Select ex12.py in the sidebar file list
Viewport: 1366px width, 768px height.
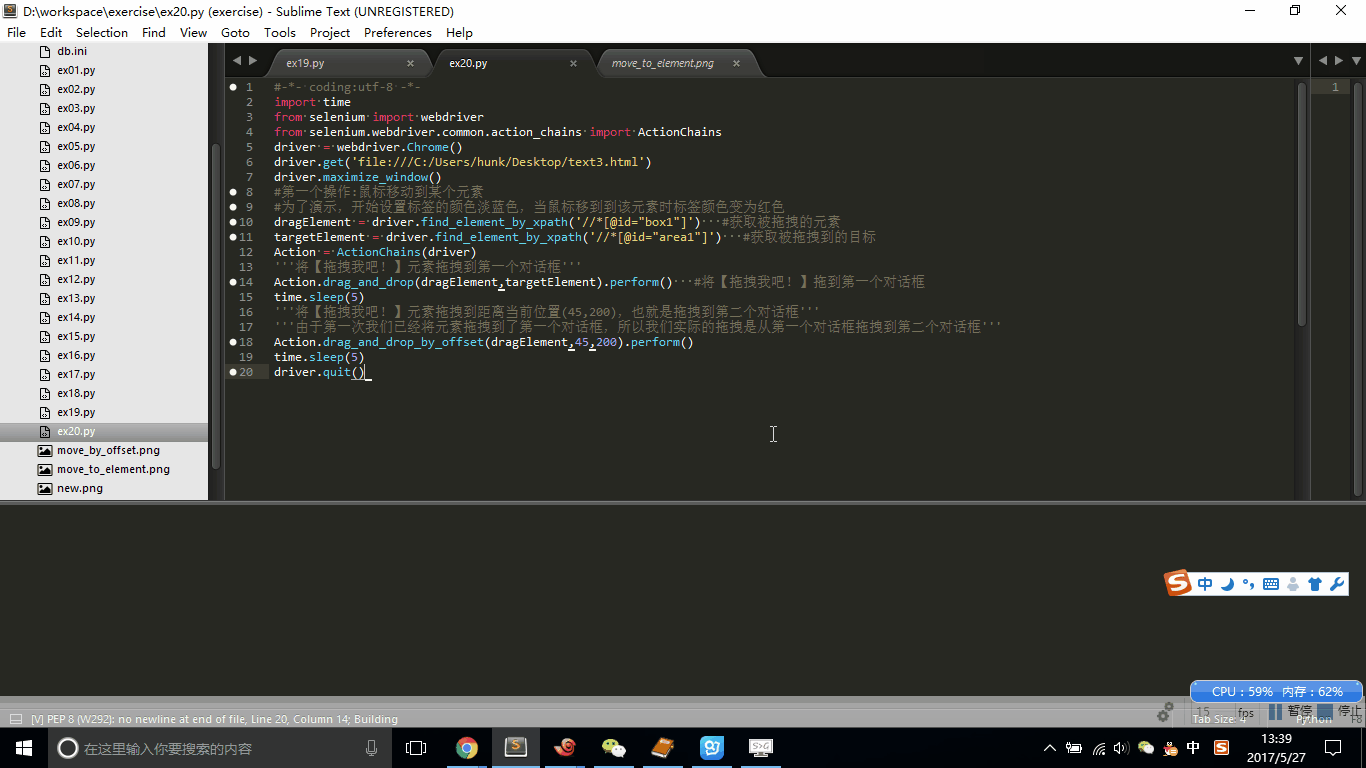pyautogui.click(x=76, y=279)
